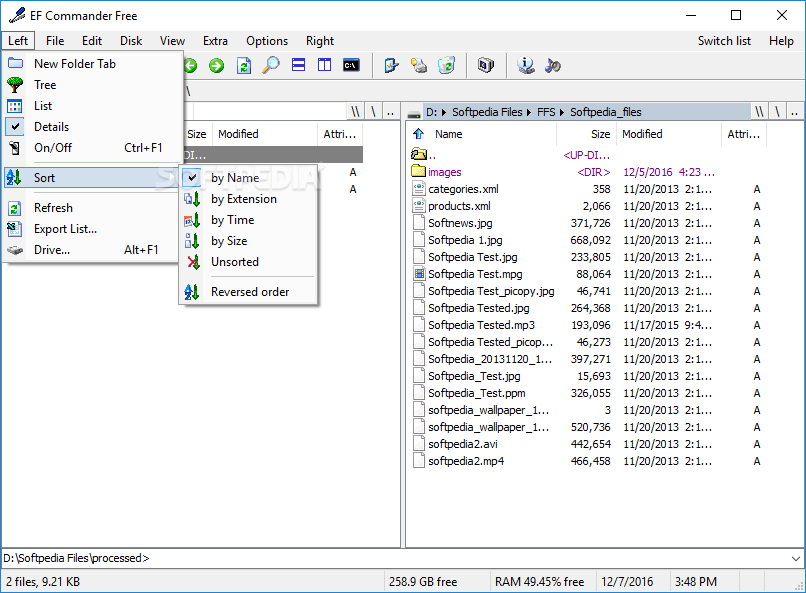This screenshot has height=593, width=806.
Task: Select Details view in Left menu
Action: pyautogui.click(x=93, y=126)
